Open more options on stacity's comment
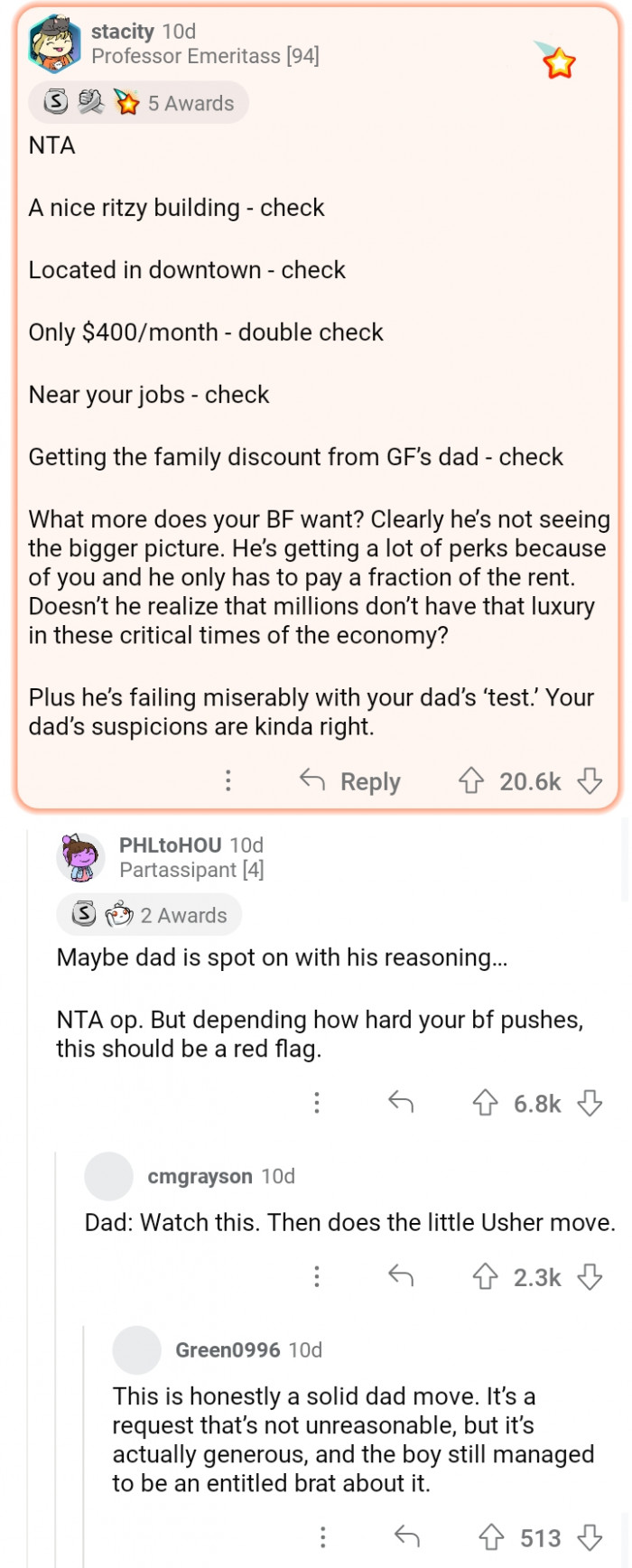This screenshot has width=632, height=1568. click(228, 780)
